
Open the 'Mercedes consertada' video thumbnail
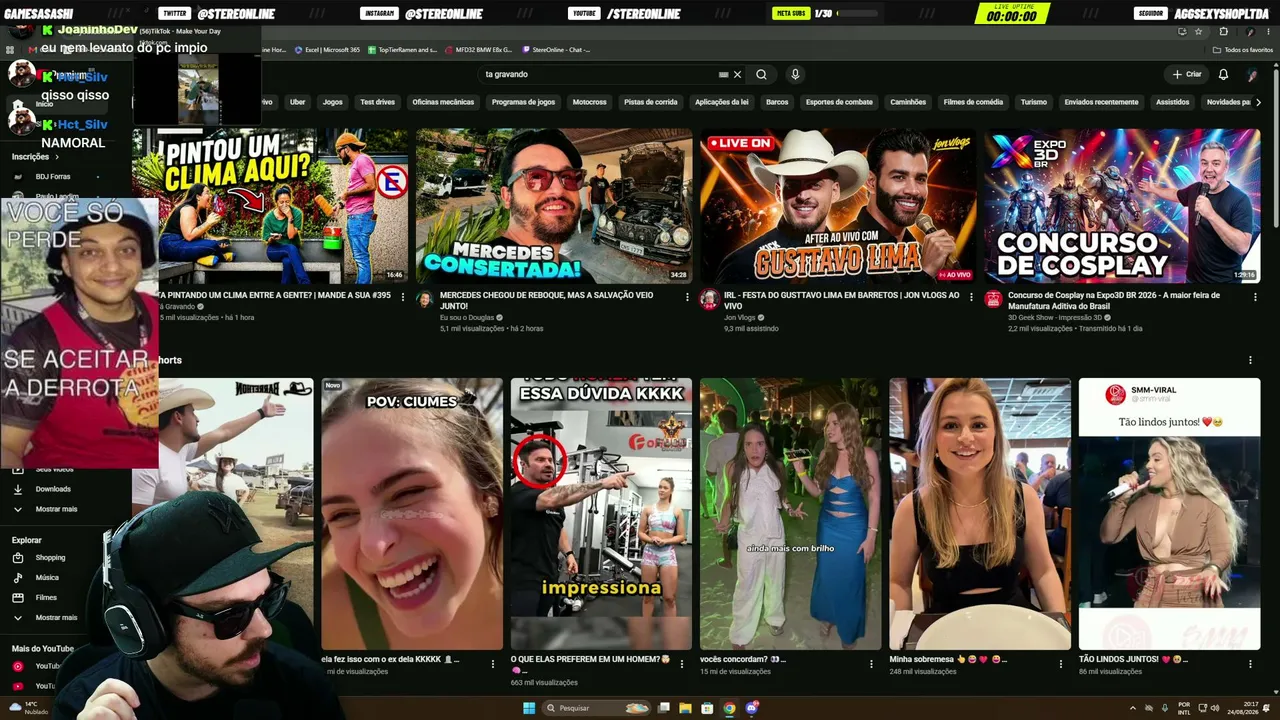(554, 206)
